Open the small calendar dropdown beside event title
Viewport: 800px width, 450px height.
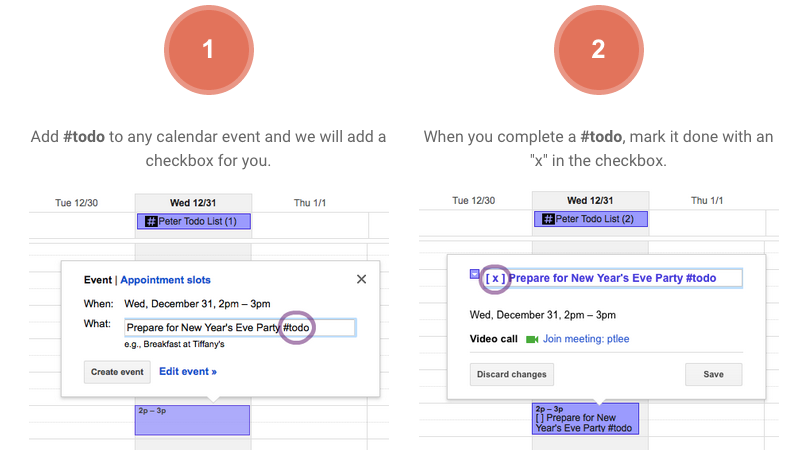click(474, 274)
